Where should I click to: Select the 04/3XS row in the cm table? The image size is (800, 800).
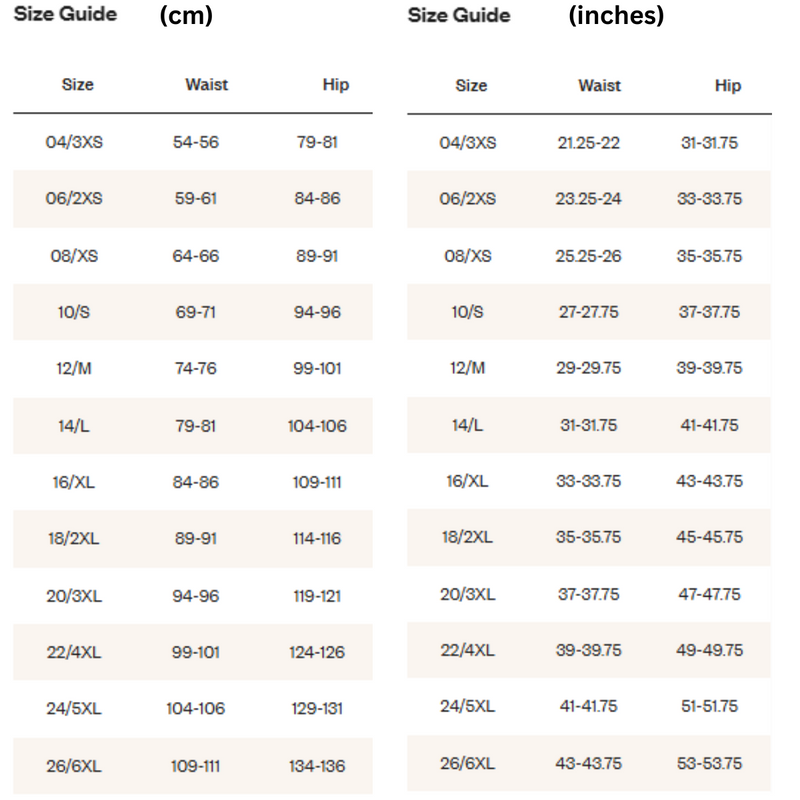193,142
